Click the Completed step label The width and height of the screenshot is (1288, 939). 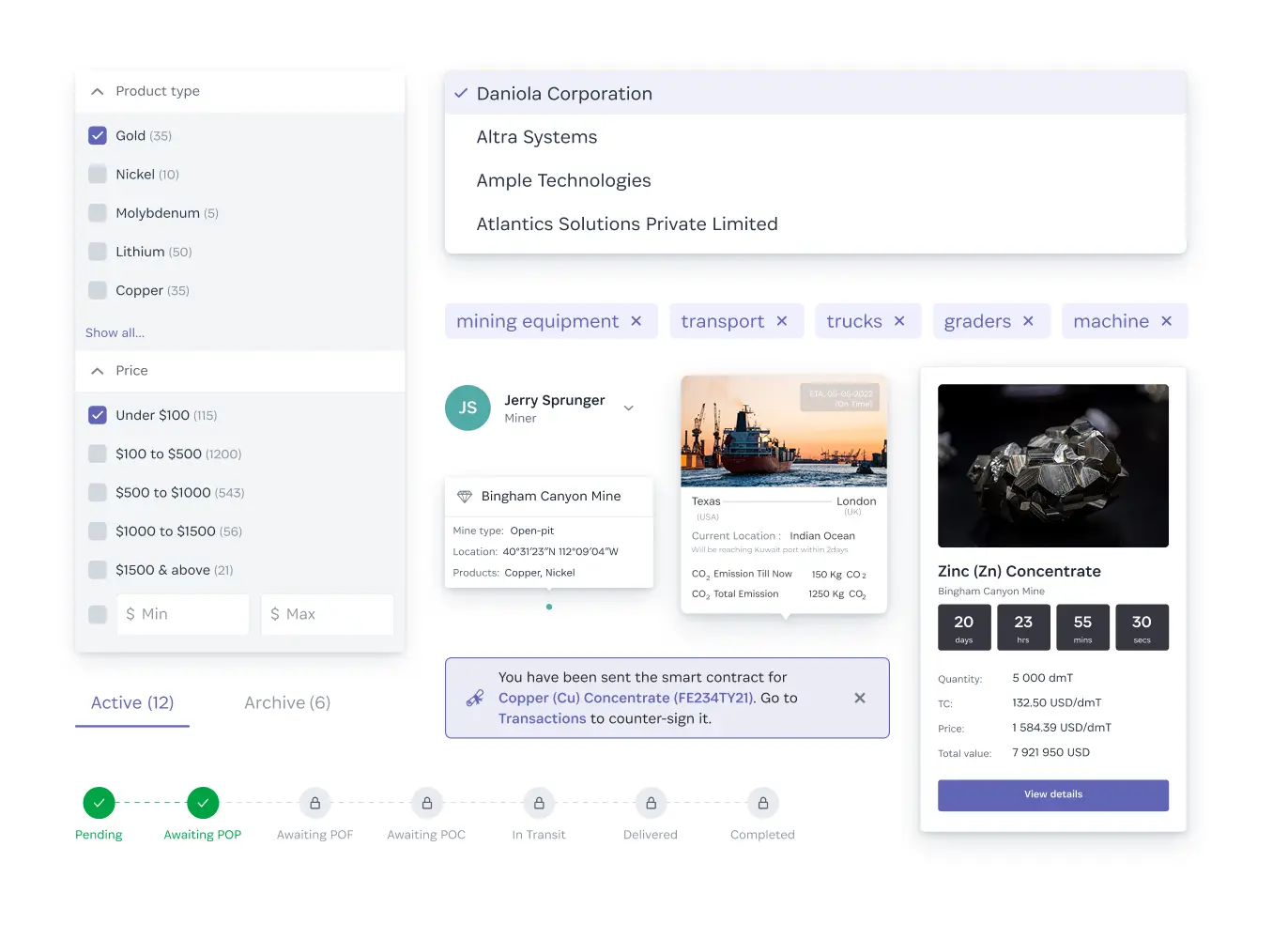[x=763, y=835]
